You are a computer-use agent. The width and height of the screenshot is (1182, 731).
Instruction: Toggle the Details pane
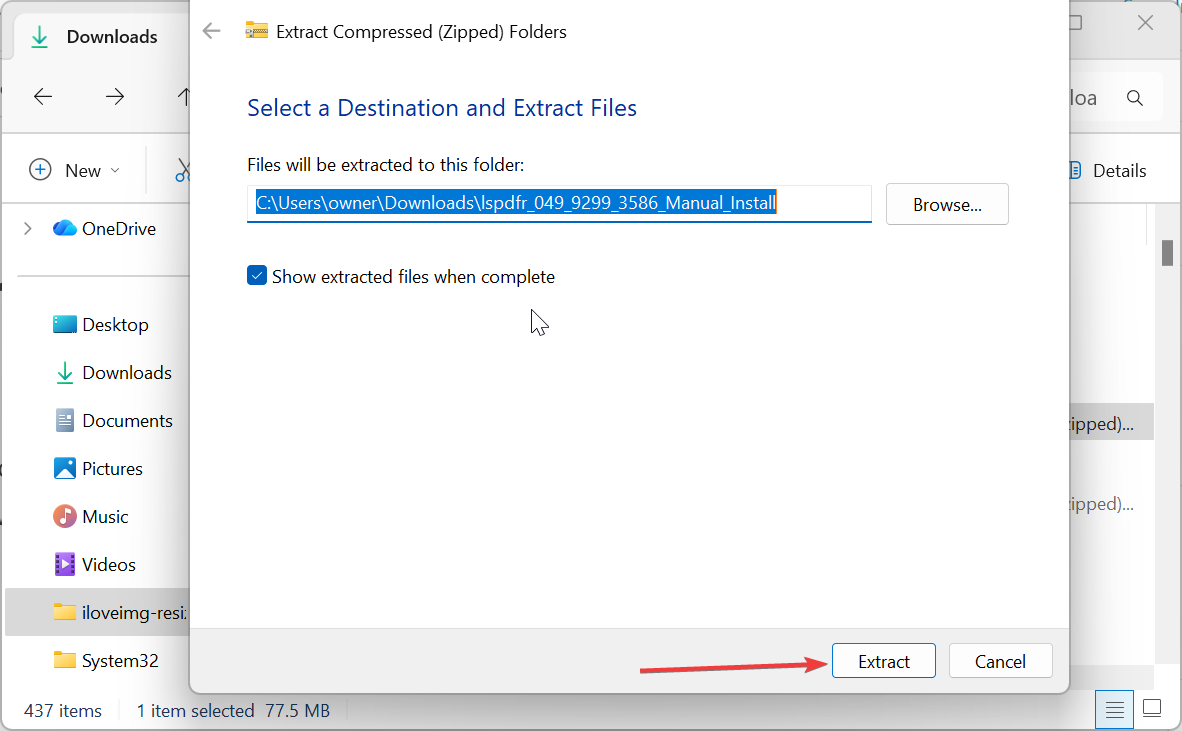click(1106, 171)
